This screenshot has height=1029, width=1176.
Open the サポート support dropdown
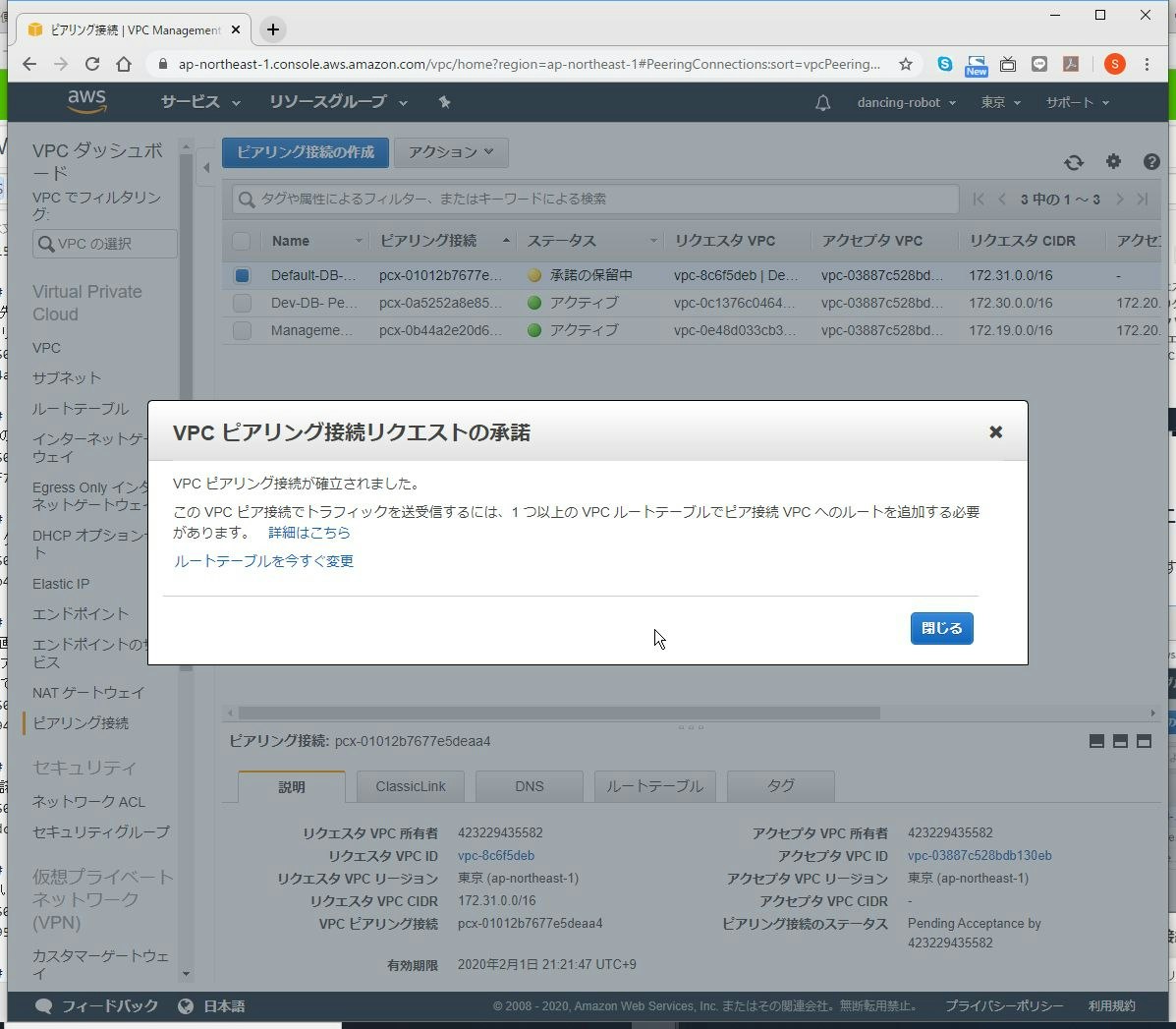click(1077, 103)
